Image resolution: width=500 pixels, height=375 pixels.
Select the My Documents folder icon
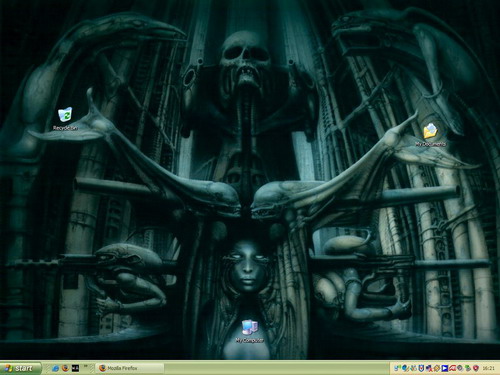[x=430, y=131]
